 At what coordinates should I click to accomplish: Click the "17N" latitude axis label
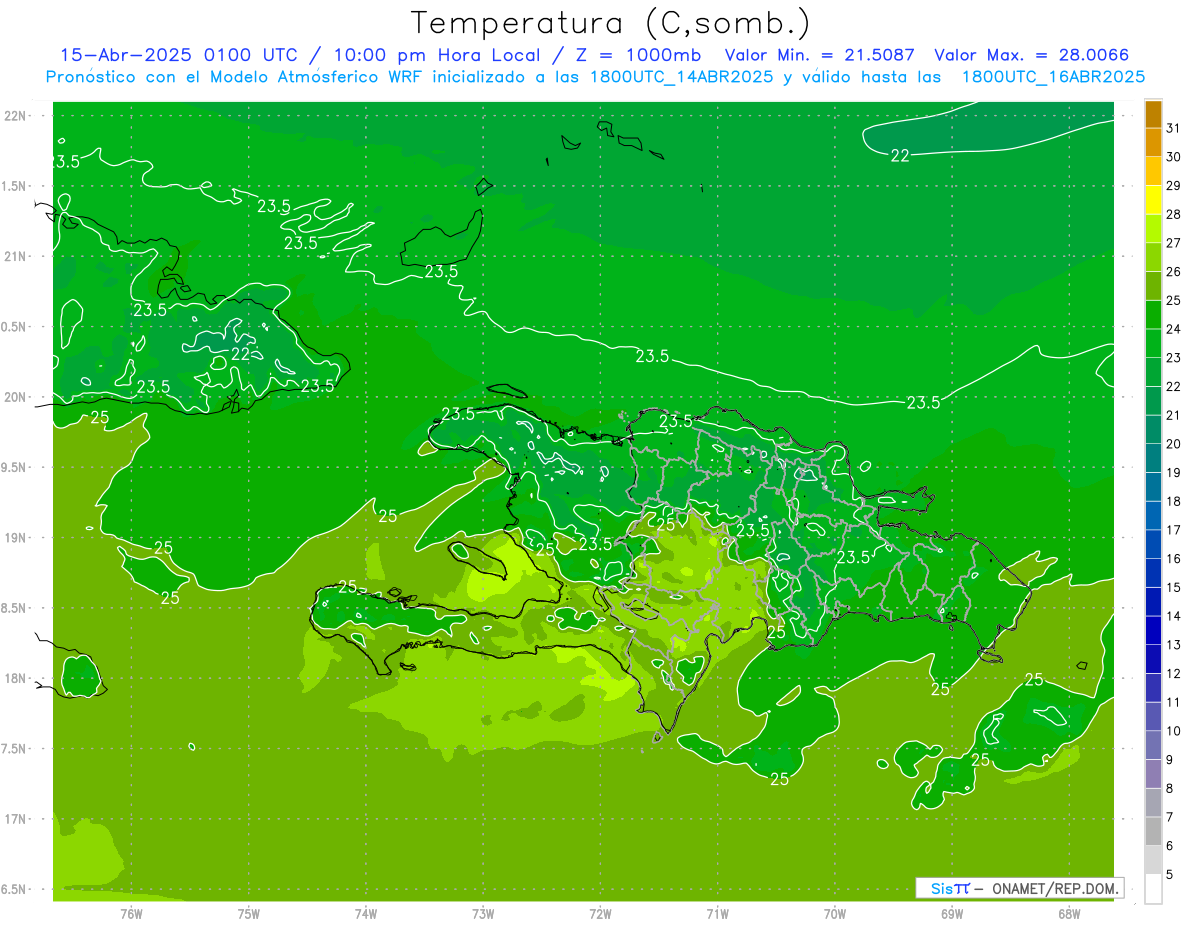(15, 819)
